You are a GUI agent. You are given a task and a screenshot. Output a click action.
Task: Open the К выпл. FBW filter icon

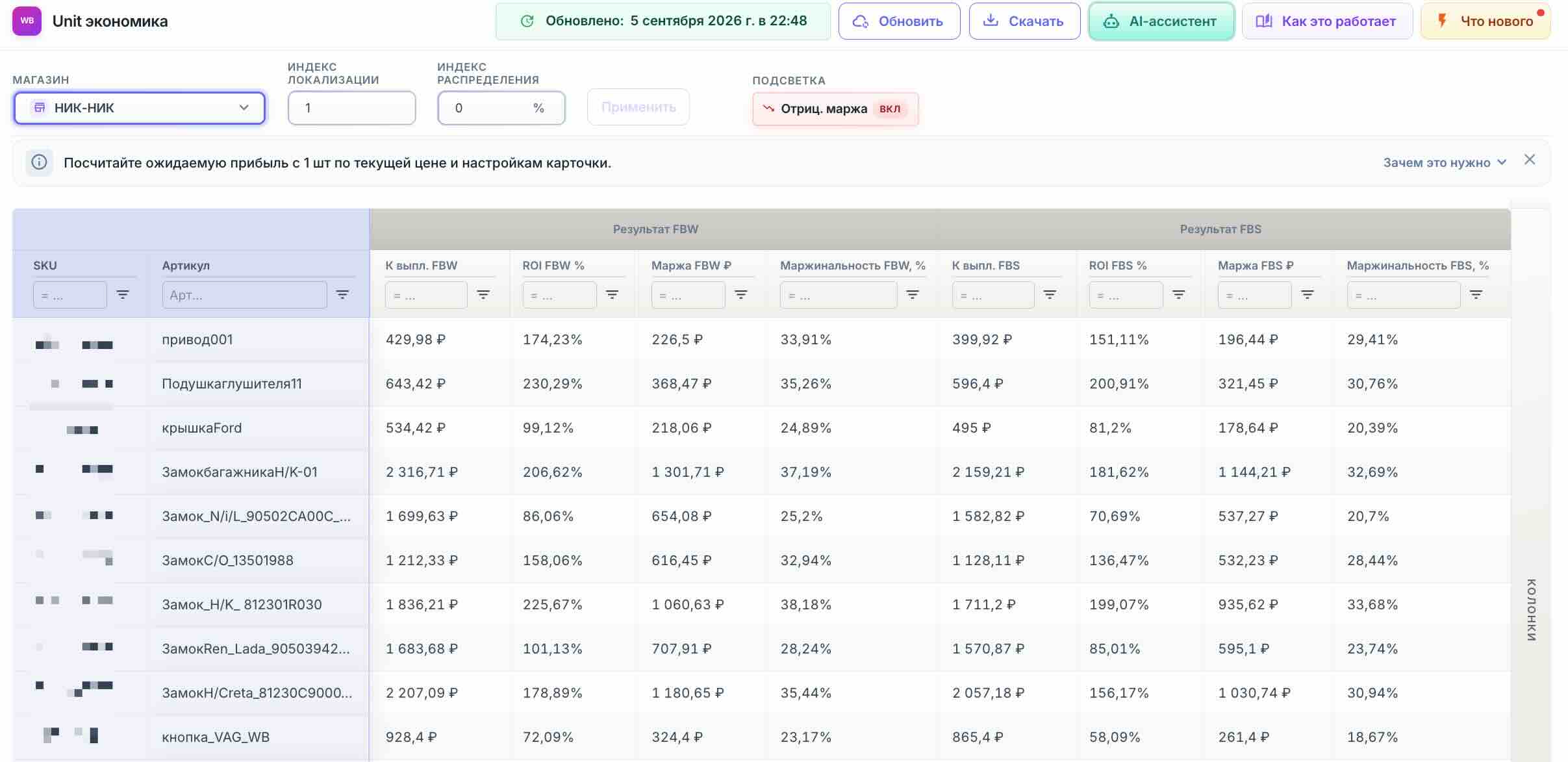[483, 295]
